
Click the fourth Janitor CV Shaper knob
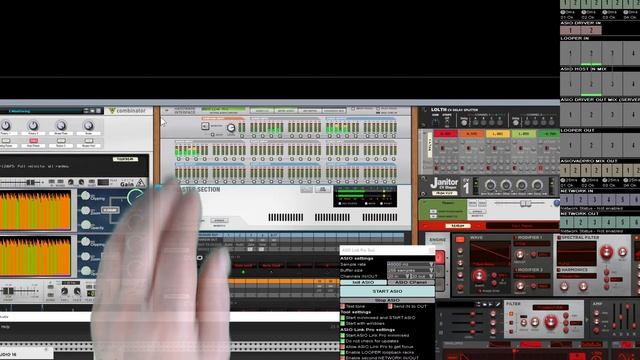click(537, 186)
